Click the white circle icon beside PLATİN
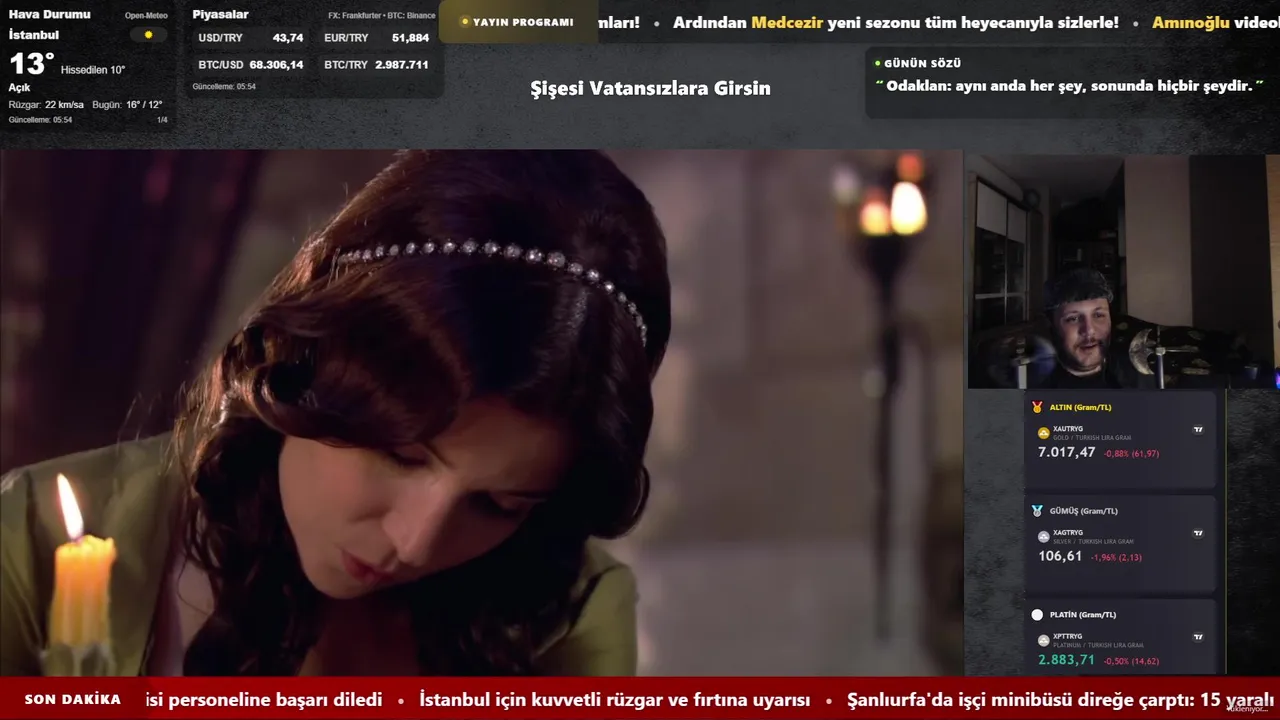The image size is (1280, 720). (x=1037, y=615)
